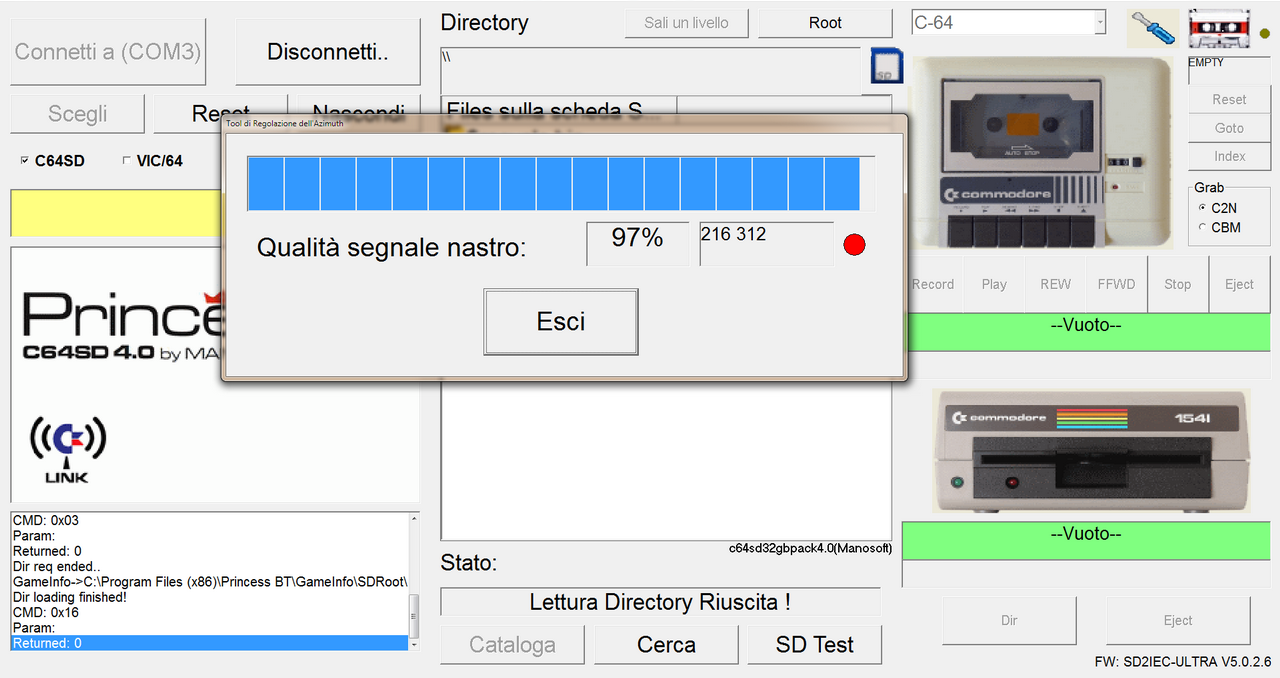This screenshot has width=1280, height=678.
Task: Click the Cerca button
Action: point(666,645)
